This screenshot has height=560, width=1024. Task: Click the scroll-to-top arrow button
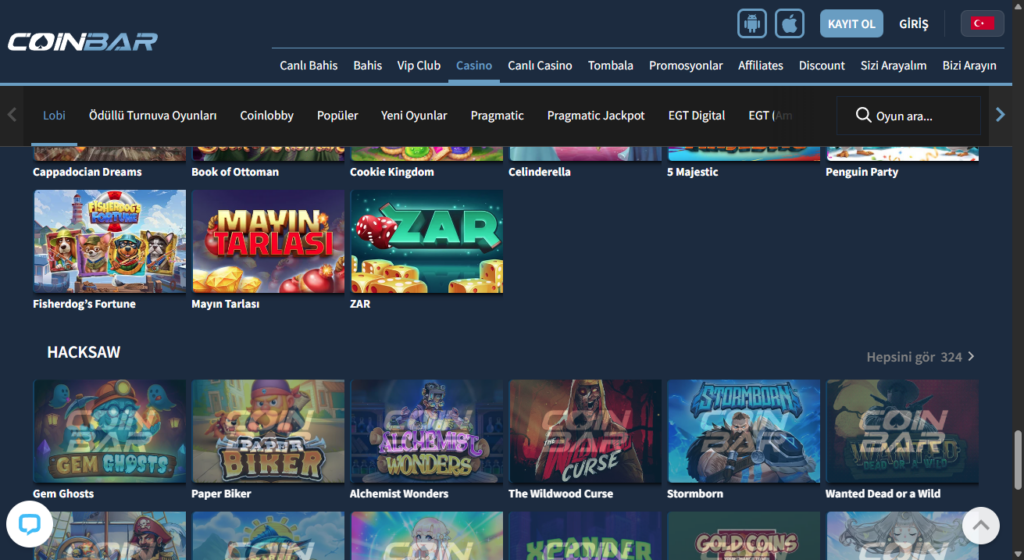point(980,525)
